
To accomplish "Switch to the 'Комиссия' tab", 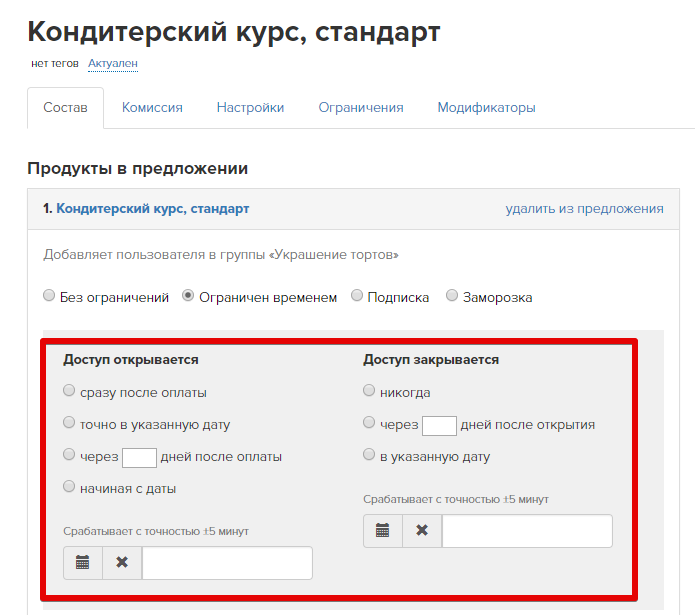I will click(x=152, y=108).
